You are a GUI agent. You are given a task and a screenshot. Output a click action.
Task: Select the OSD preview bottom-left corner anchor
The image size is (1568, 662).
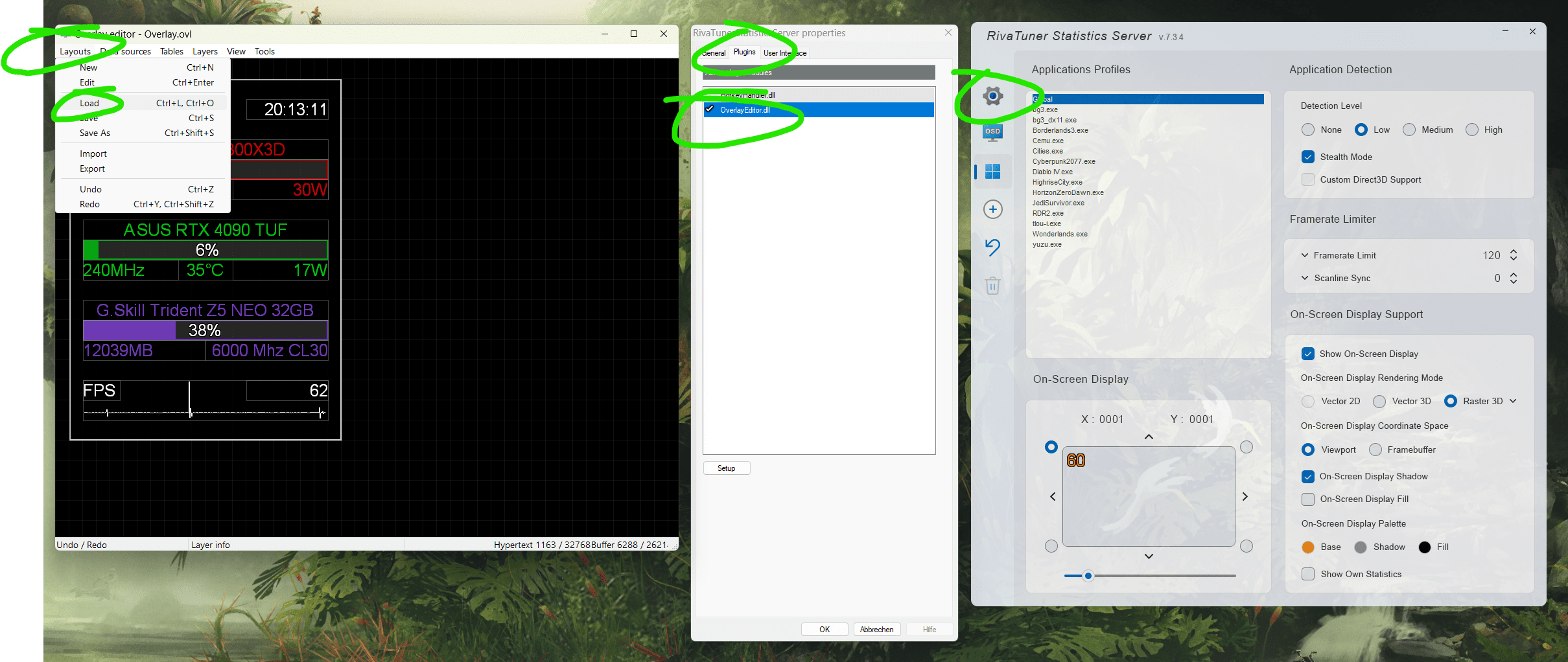[1051, 546]
